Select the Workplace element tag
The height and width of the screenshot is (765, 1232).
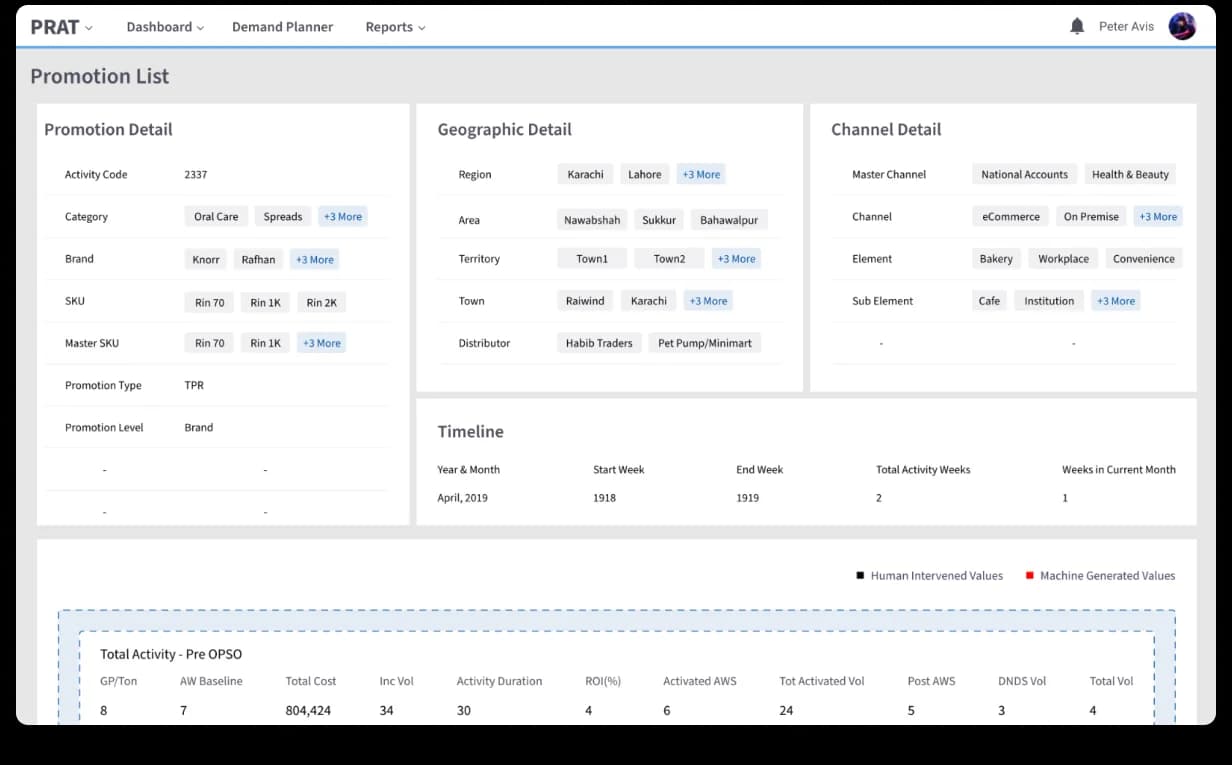[x=1064, y=259]
